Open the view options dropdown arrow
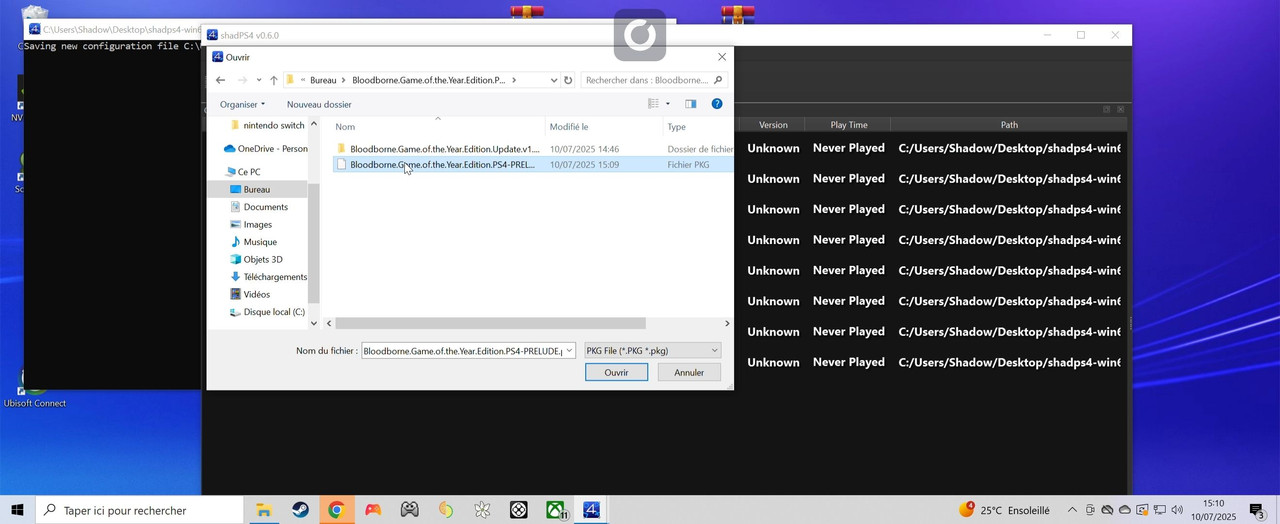The image size is (1280, 524). pos(668,104)
